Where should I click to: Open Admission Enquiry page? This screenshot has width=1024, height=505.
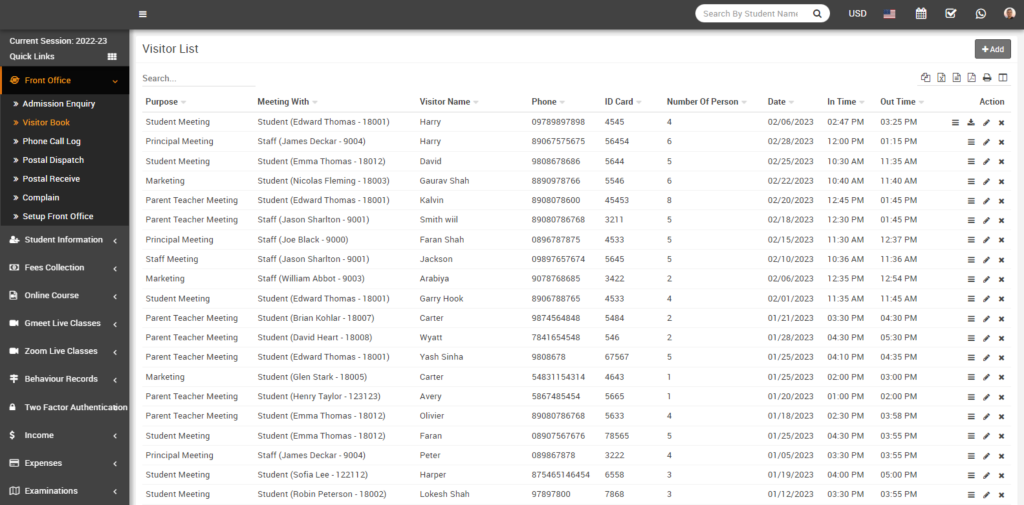pos(59,103)
